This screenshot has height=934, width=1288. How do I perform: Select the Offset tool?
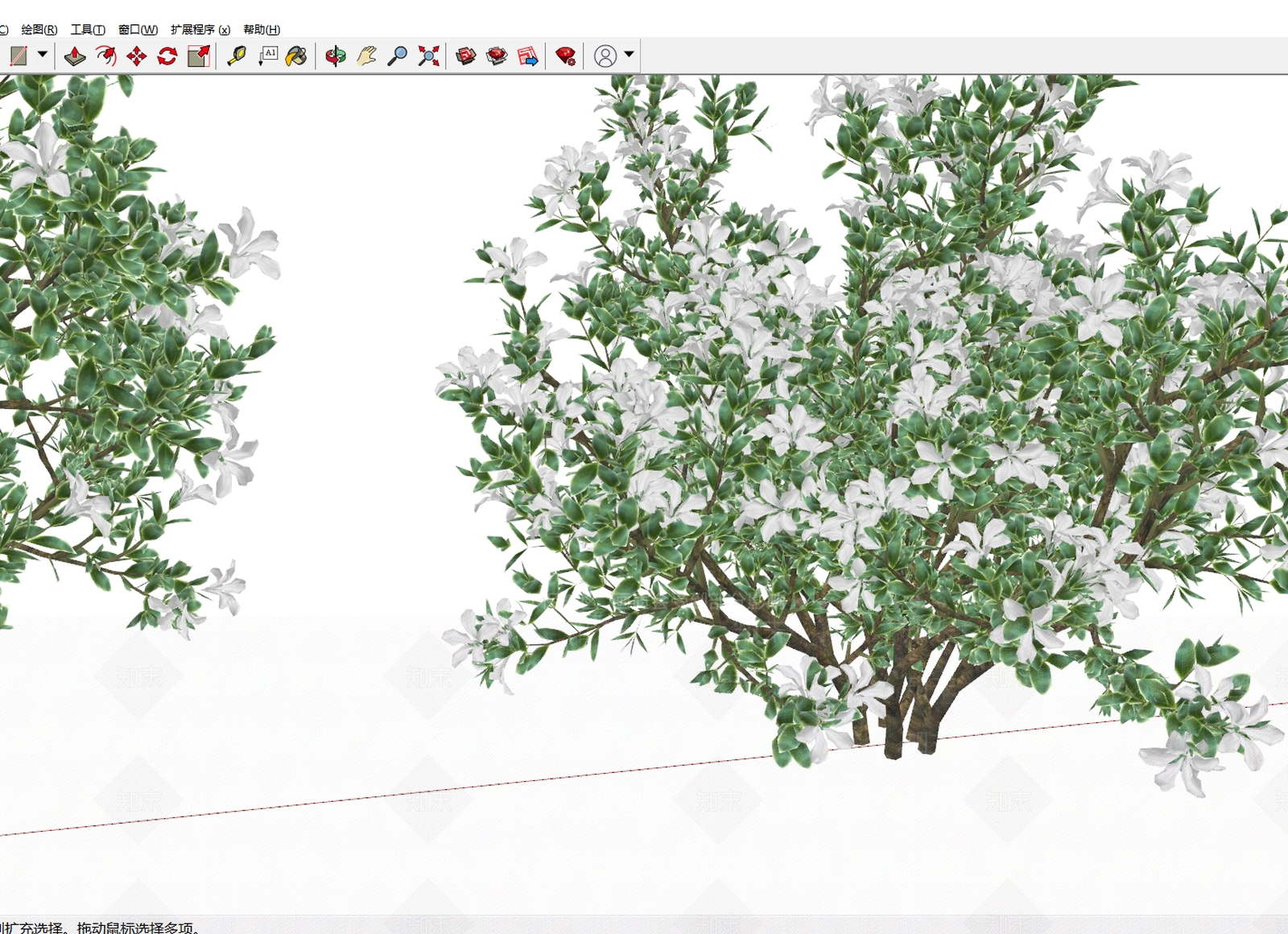(x=105, y=56)
